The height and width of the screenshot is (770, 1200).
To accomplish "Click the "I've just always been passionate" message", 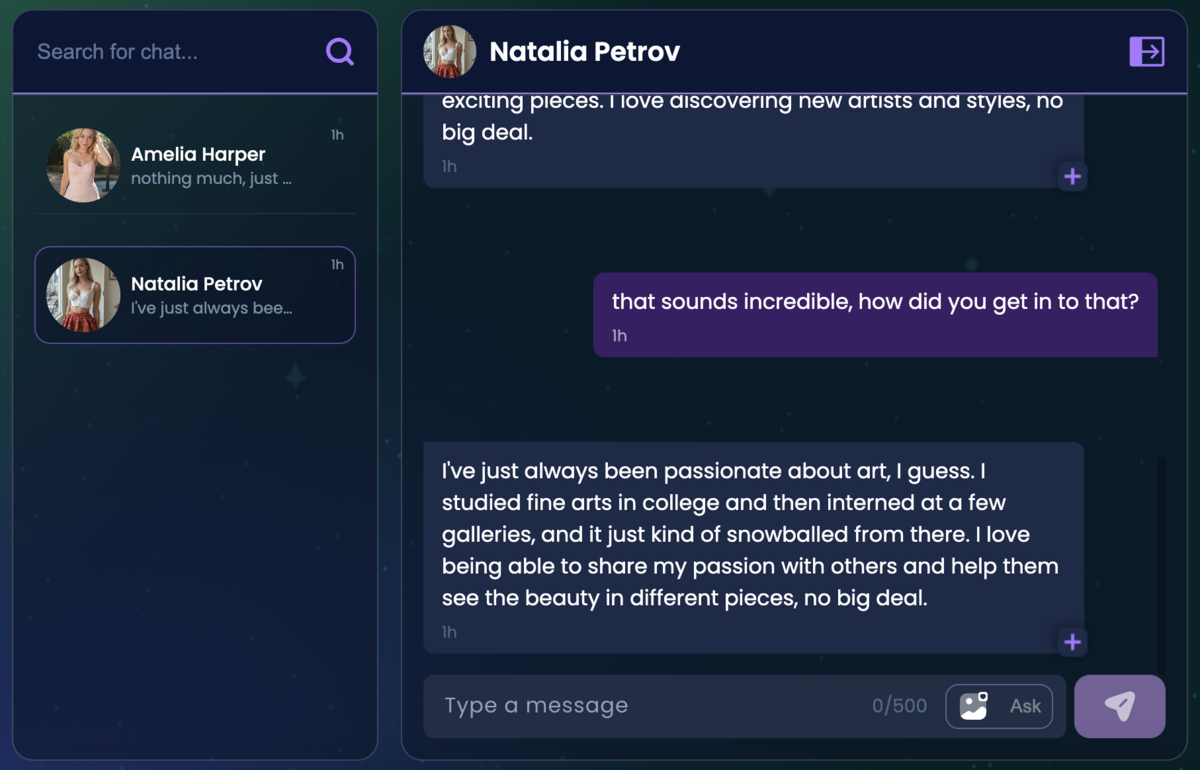I will point(752,535).
